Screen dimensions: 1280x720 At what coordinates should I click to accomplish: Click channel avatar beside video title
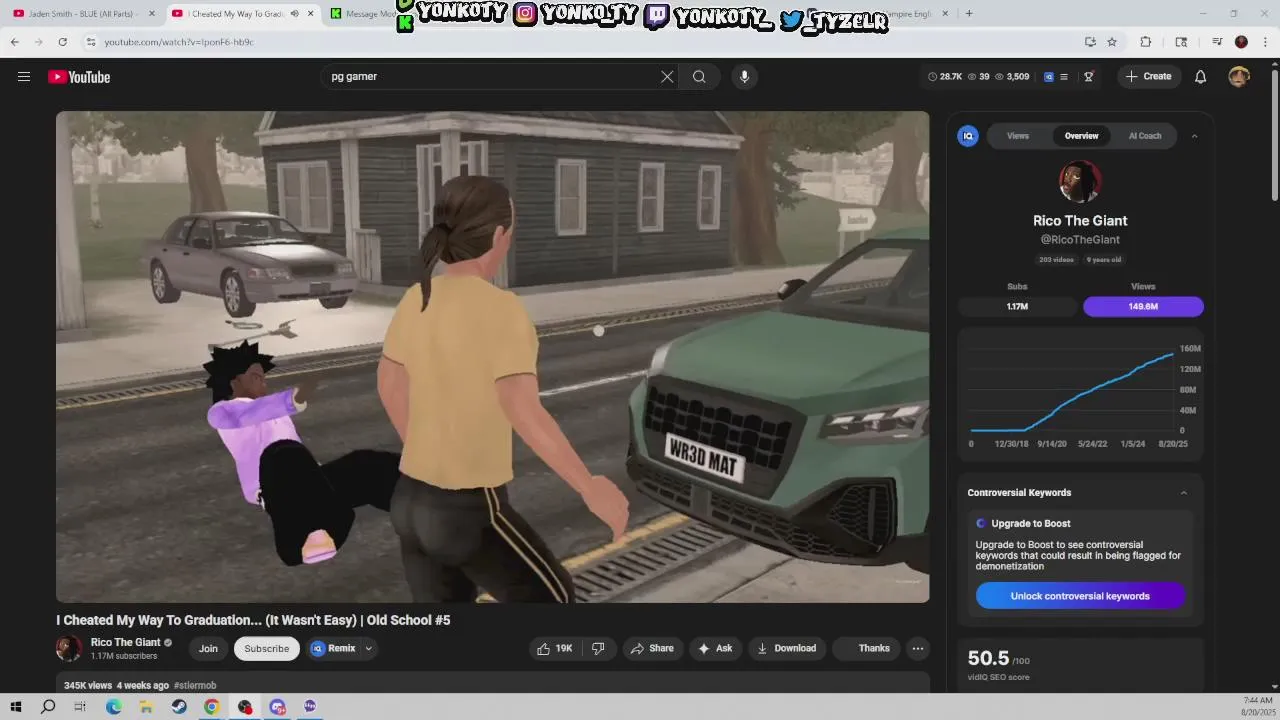point(69,648)
